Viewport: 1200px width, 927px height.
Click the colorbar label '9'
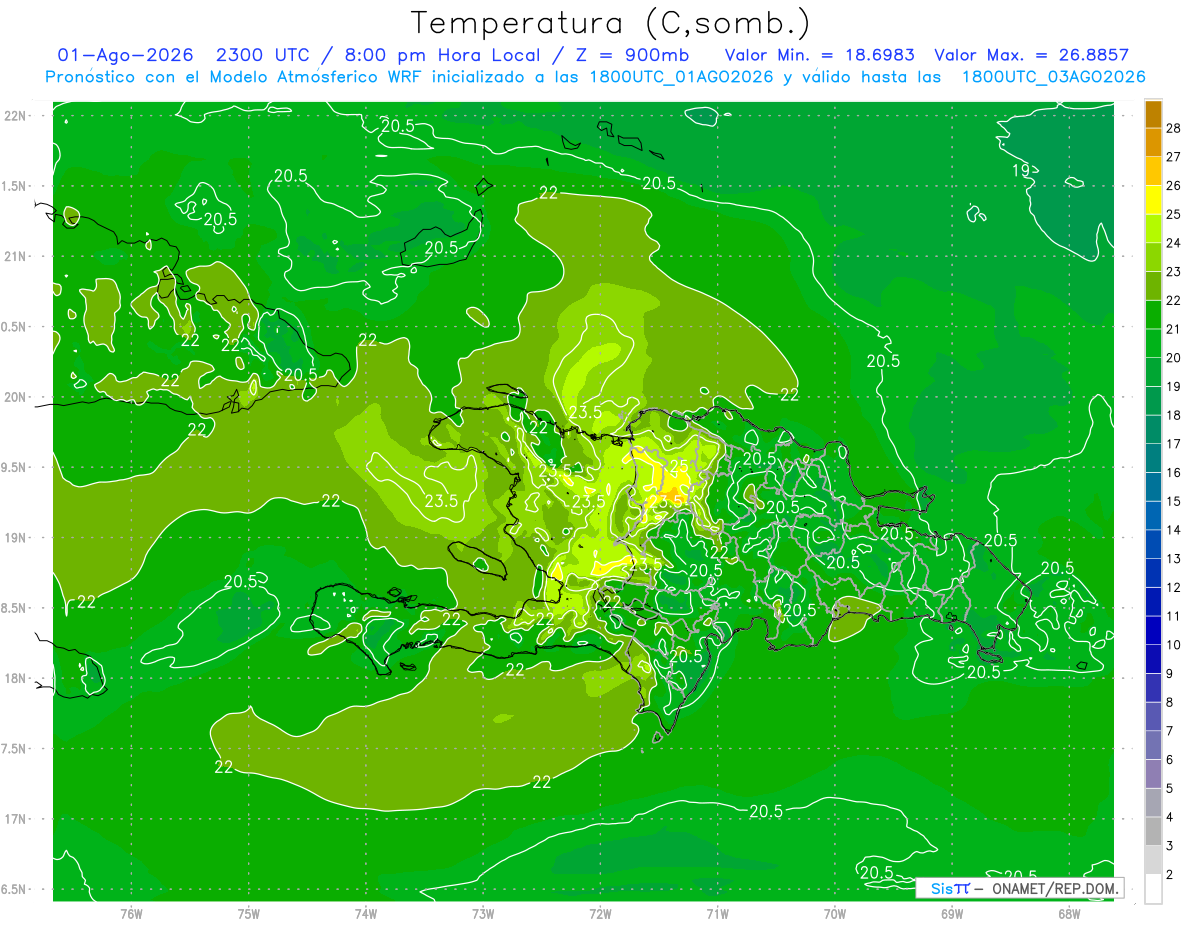[x=1170, y=674]
